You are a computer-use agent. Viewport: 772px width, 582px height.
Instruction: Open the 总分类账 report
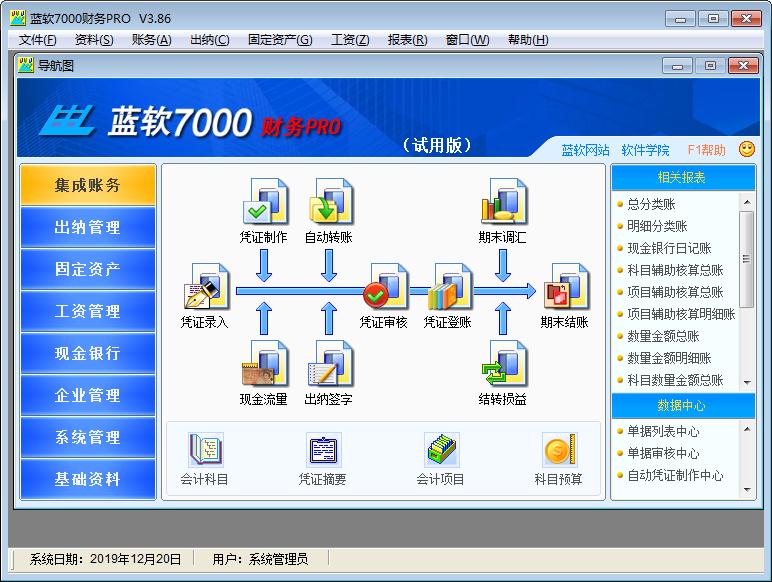tap(651, 204)
